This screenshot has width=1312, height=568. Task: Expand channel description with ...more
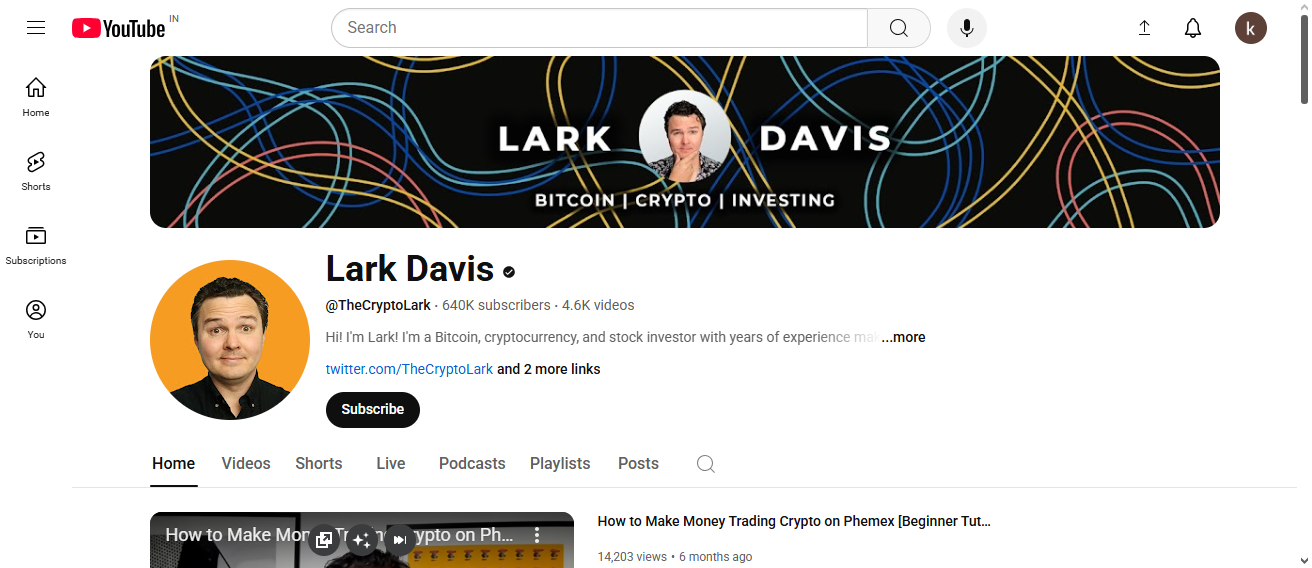903,337
